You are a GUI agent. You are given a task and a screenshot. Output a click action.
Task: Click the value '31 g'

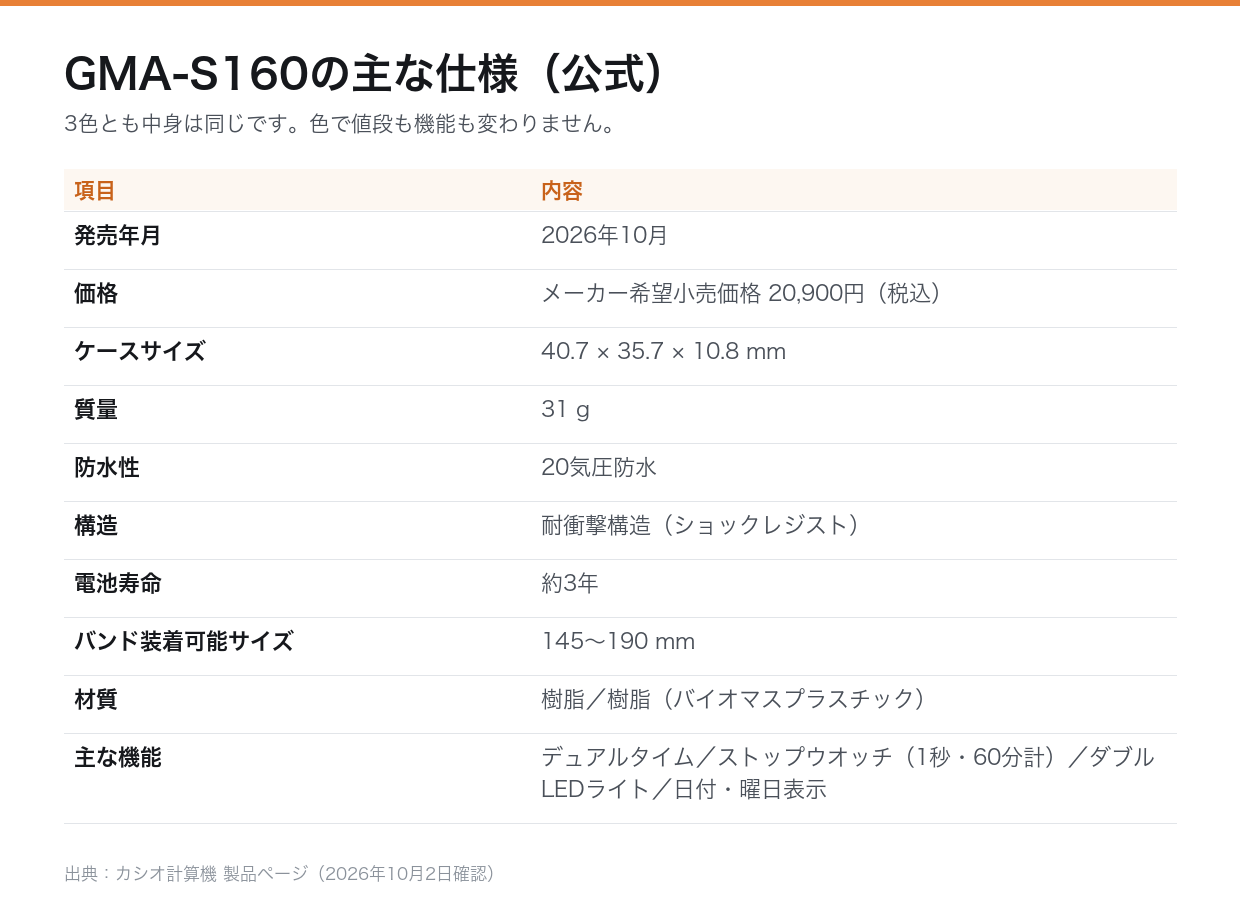pos(565,410)
